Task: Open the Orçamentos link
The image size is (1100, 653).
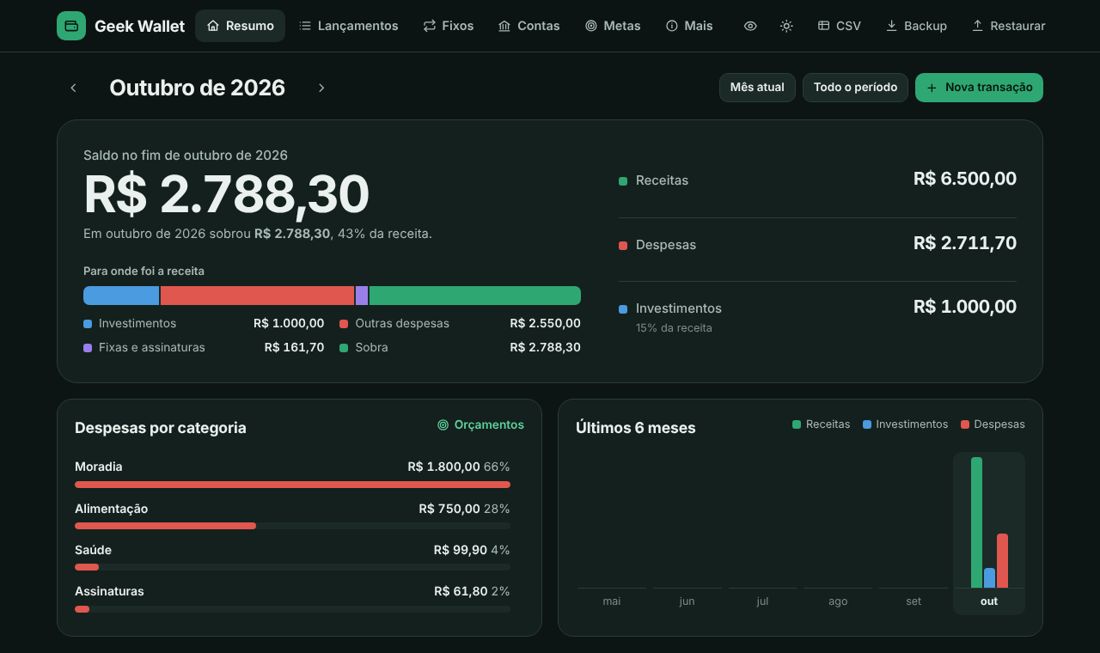Action: click(x=481, y=425)
